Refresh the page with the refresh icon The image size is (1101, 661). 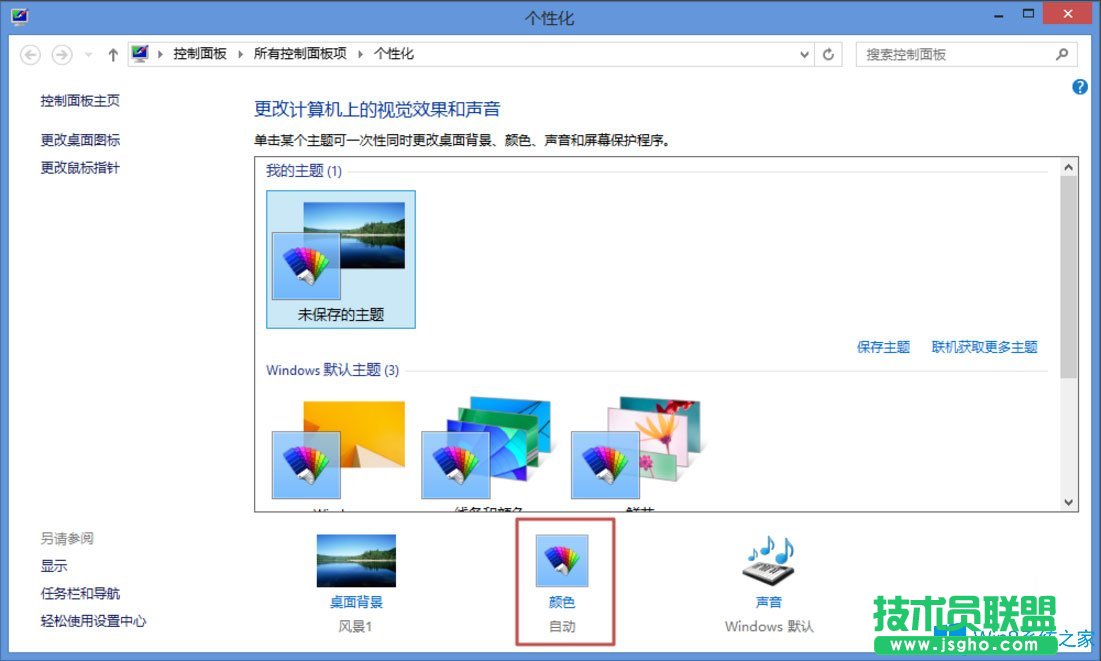(829, 54)
